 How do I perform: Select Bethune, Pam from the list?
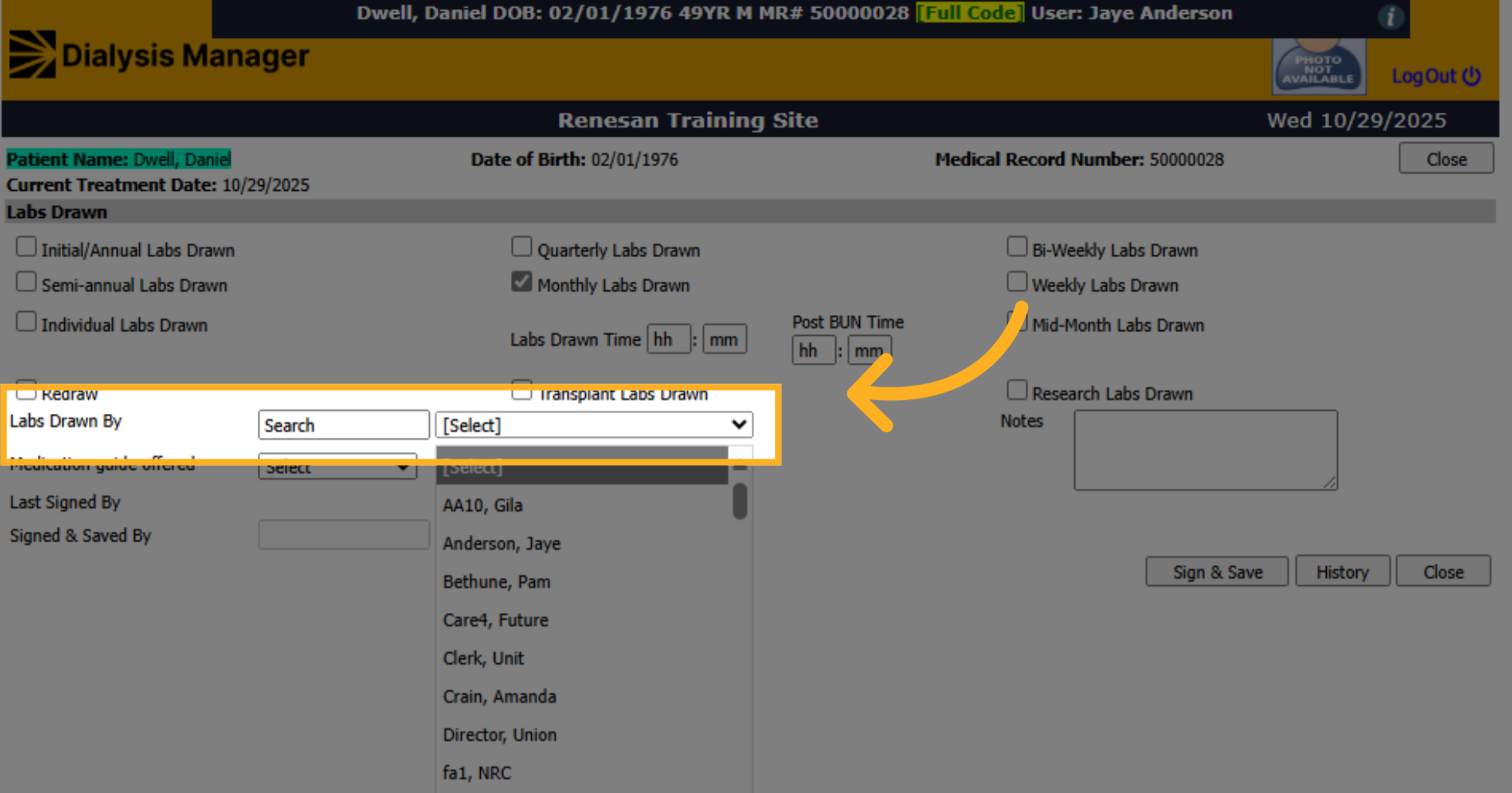[582, 582]
